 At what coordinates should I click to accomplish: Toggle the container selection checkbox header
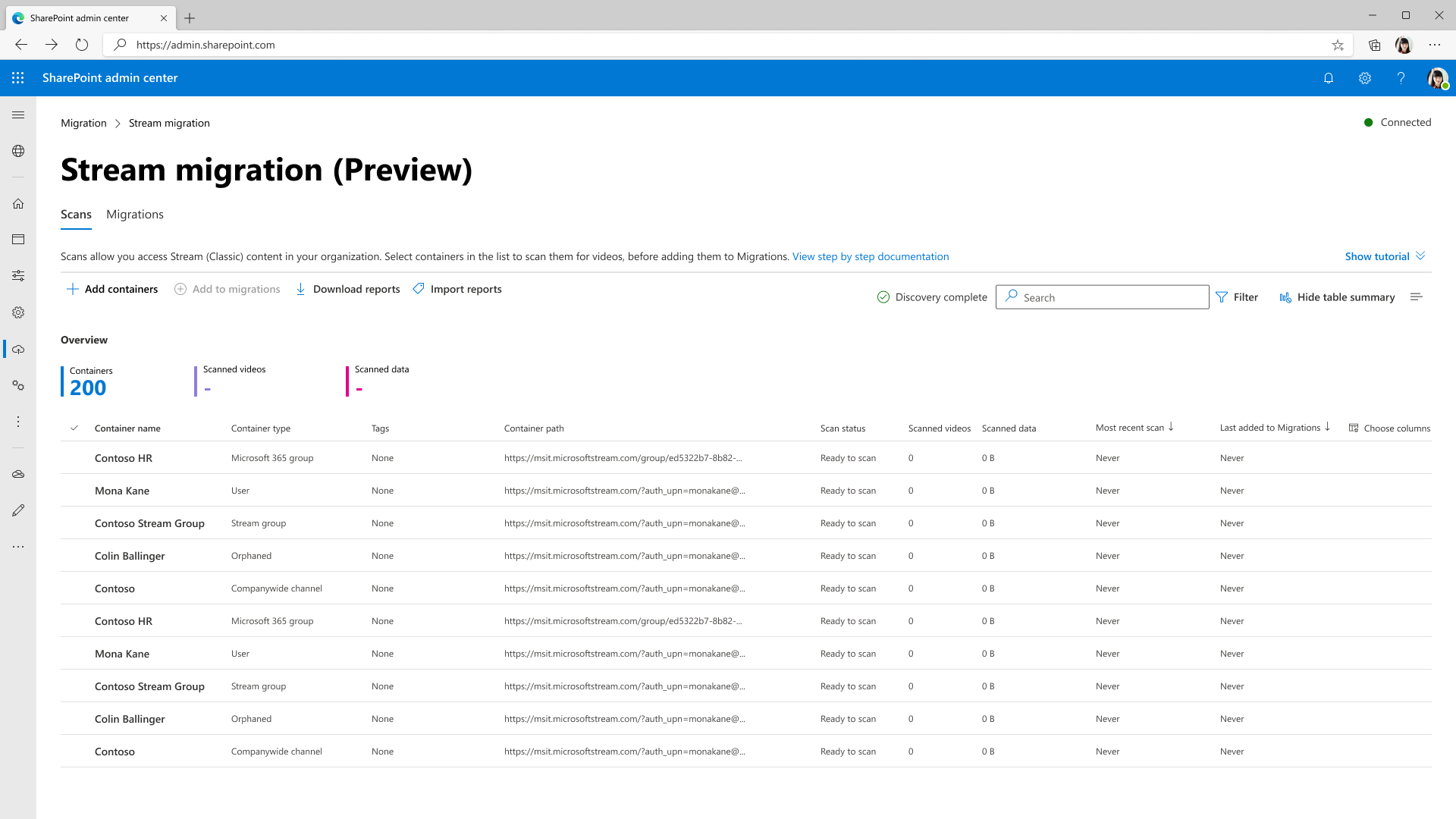(74, 427)
